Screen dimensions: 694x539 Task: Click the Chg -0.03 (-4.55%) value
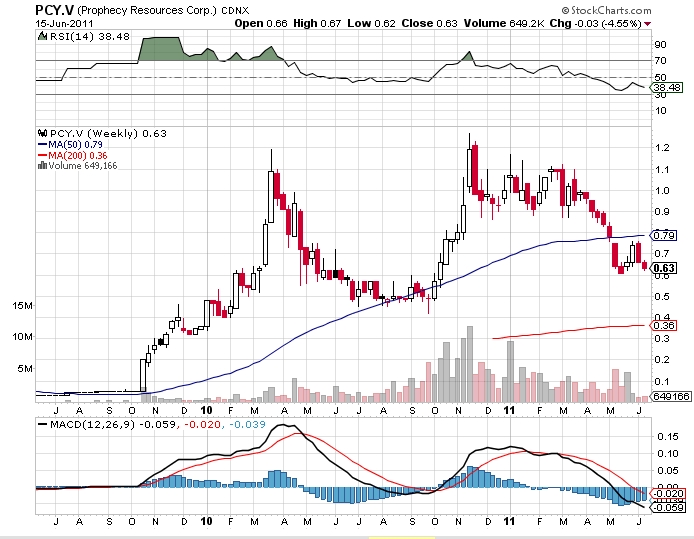[595, 23]
